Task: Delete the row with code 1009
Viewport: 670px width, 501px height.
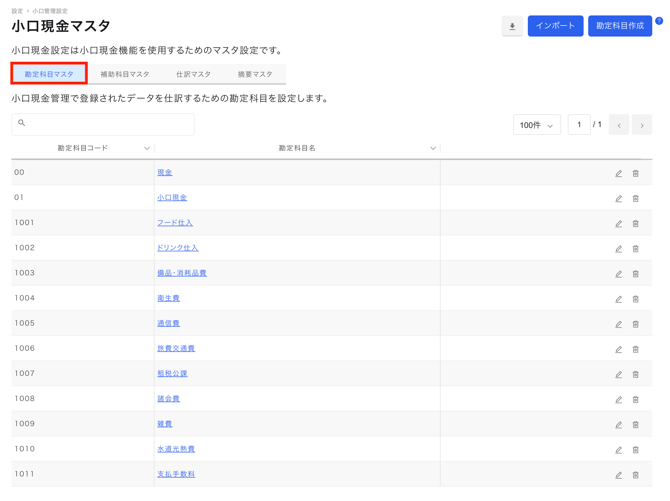Action: tap(635, 425)
